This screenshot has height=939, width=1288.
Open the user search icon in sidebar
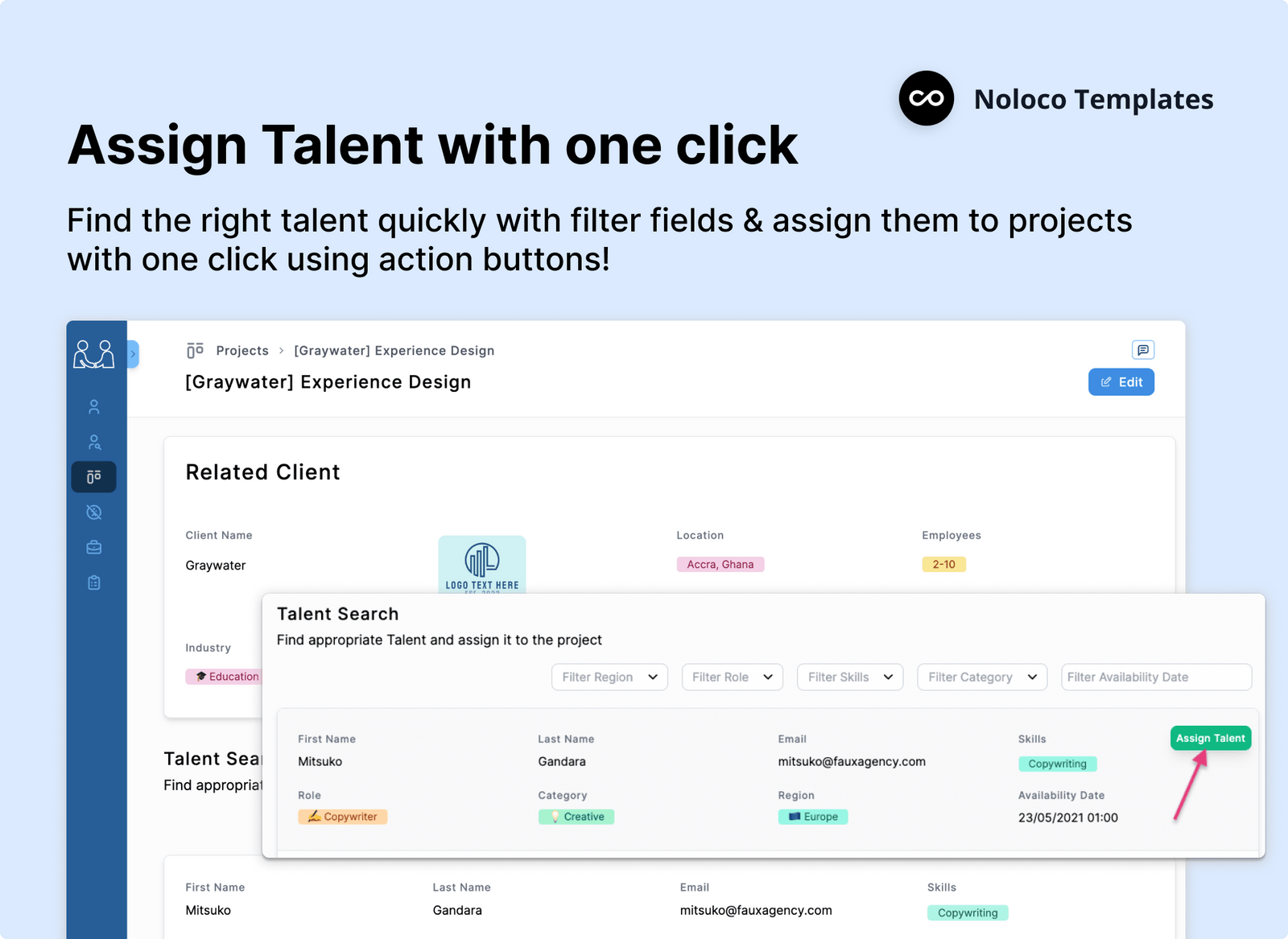coord(94,441)
